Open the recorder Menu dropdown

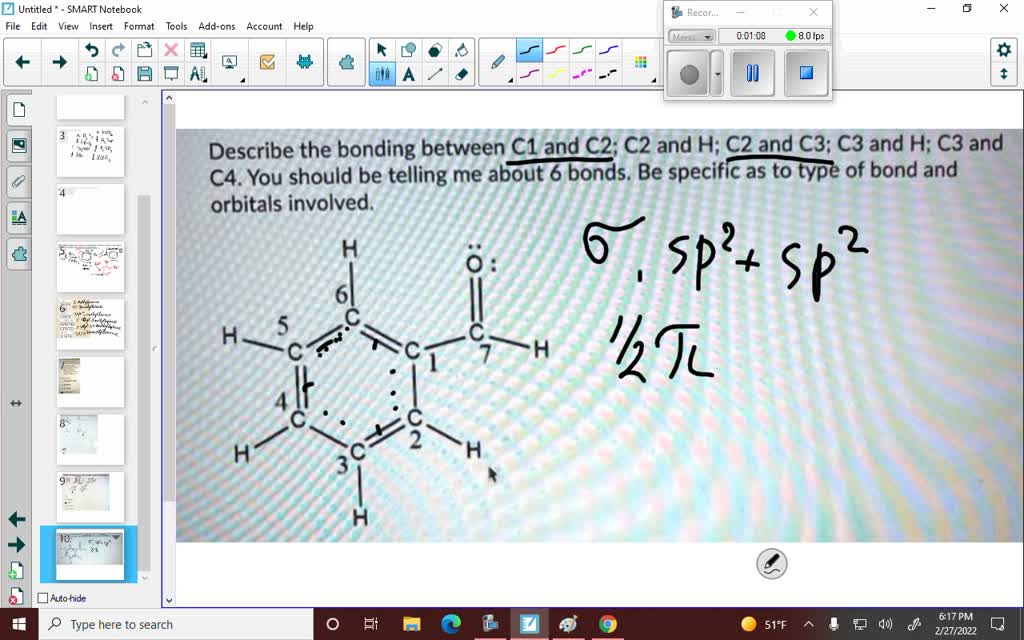point(692,36)
